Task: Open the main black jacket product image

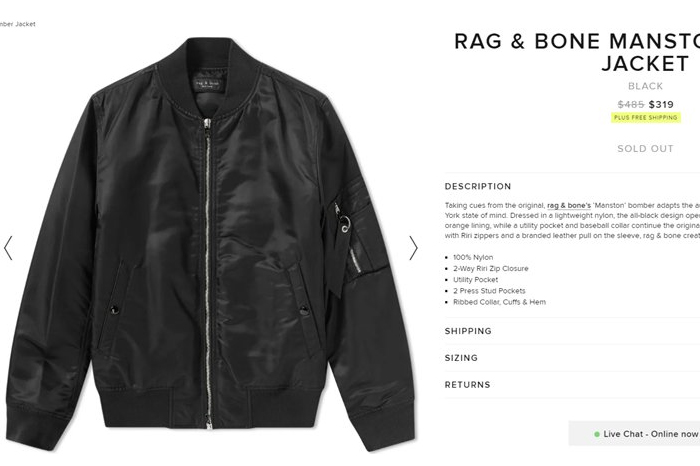Action: [x=210, y=244]
